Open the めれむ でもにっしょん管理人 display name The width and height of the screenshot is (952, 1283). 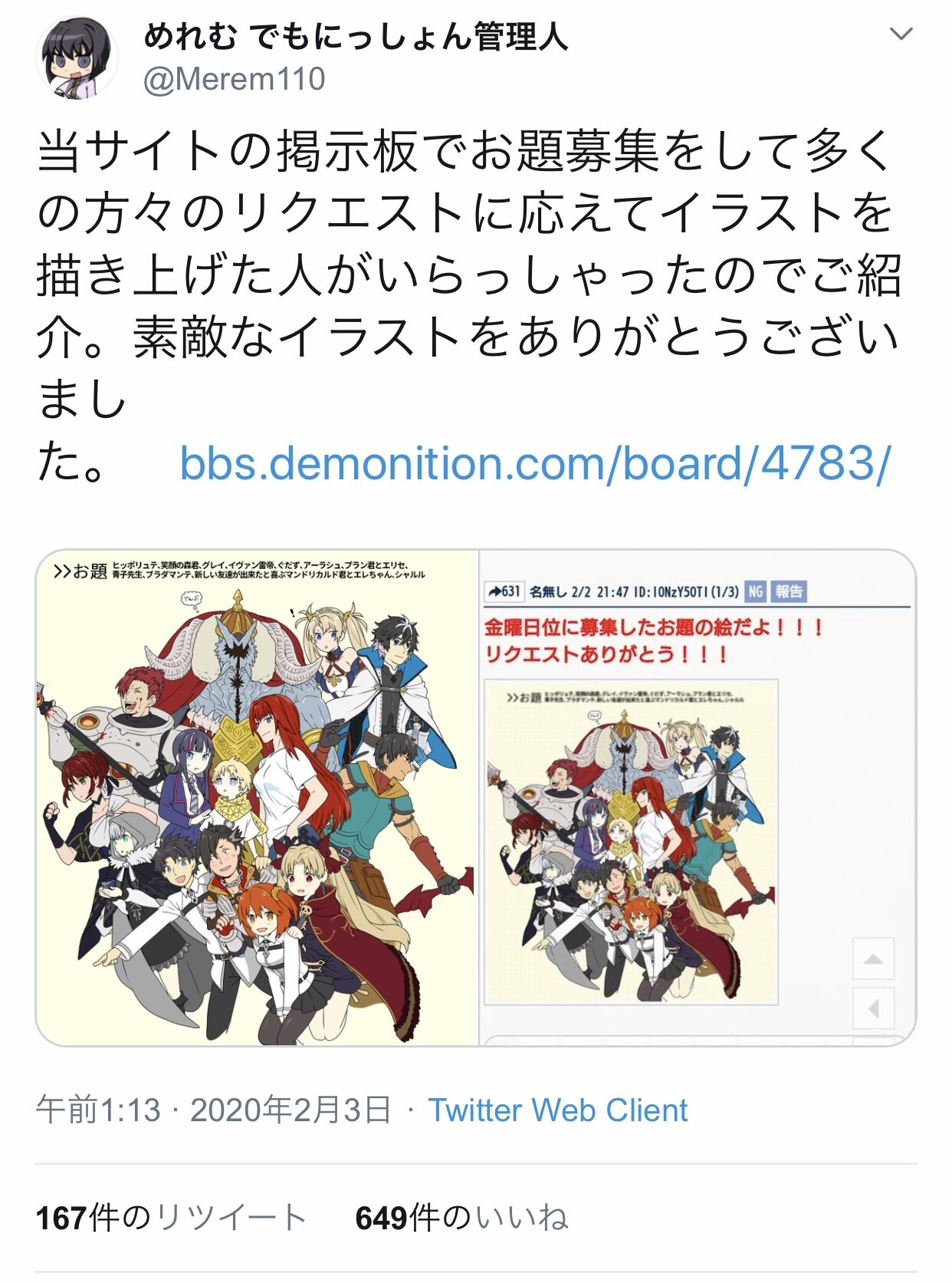(356, 36)
